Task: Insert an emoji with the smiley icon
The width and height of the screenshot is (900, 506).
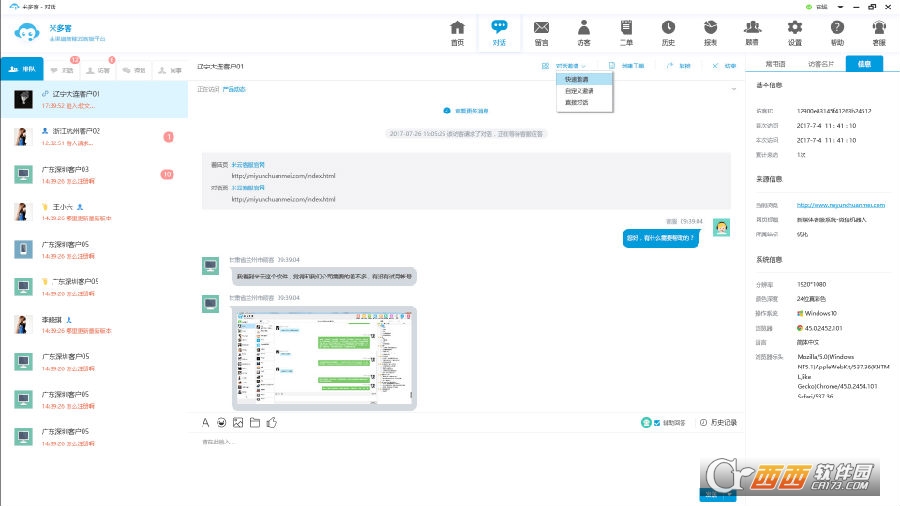Action: point(222,423)
